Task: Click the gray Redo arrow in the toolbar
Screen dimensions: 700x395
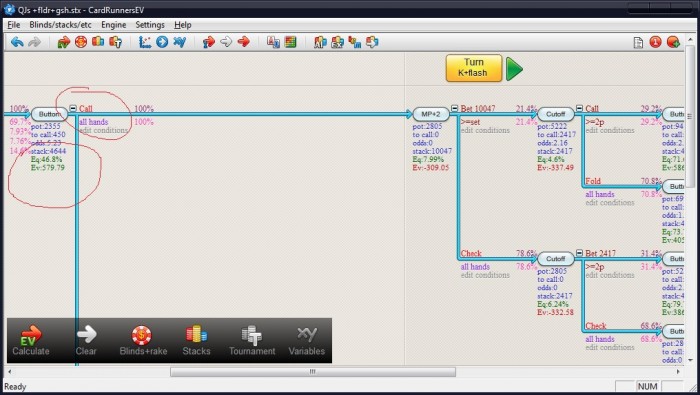Action: tap(34, 42)
